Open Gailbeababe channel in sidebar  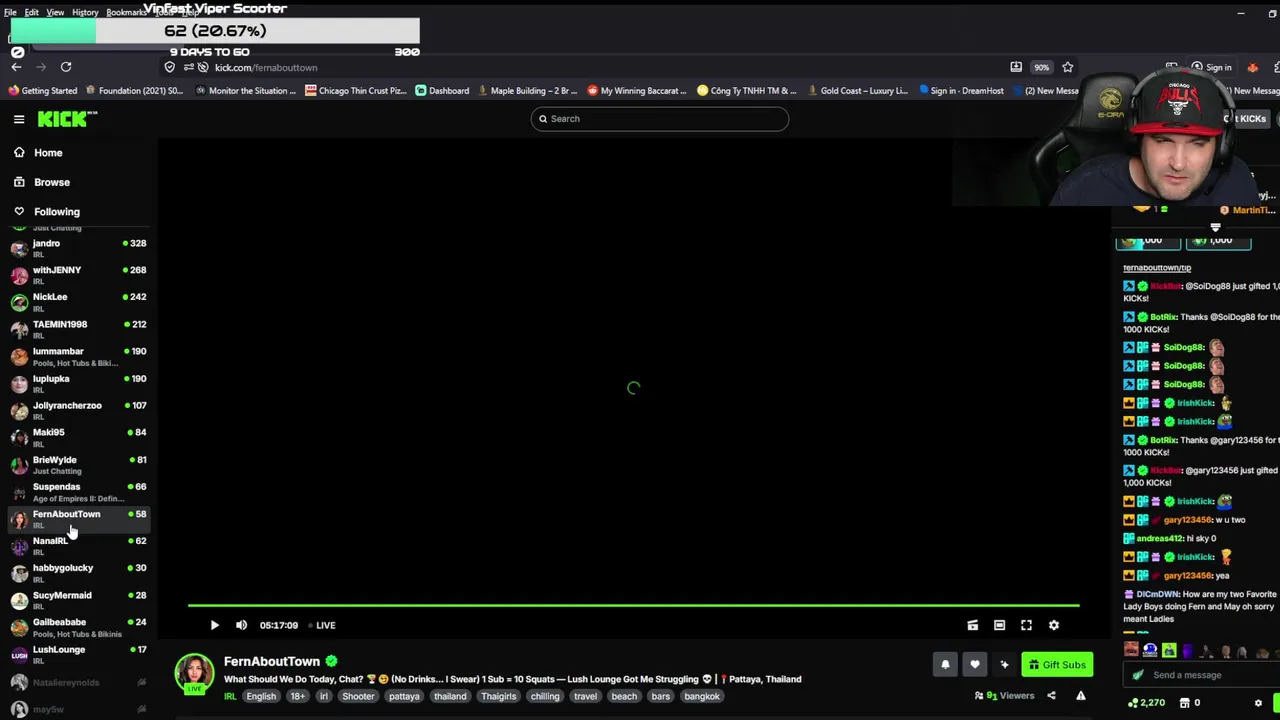pos(78,627)
